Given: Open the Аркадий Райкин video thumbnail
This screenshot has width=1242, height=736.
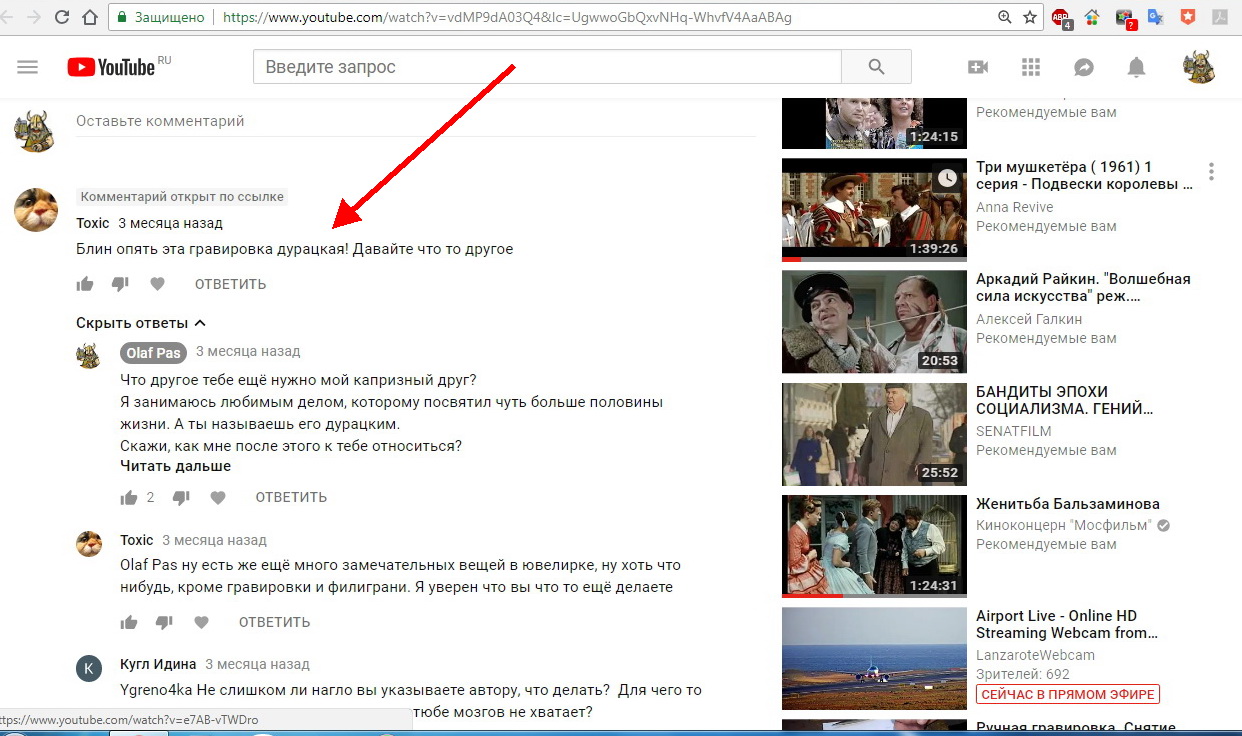Looking at the screenshot, I should tap(874, 321).
